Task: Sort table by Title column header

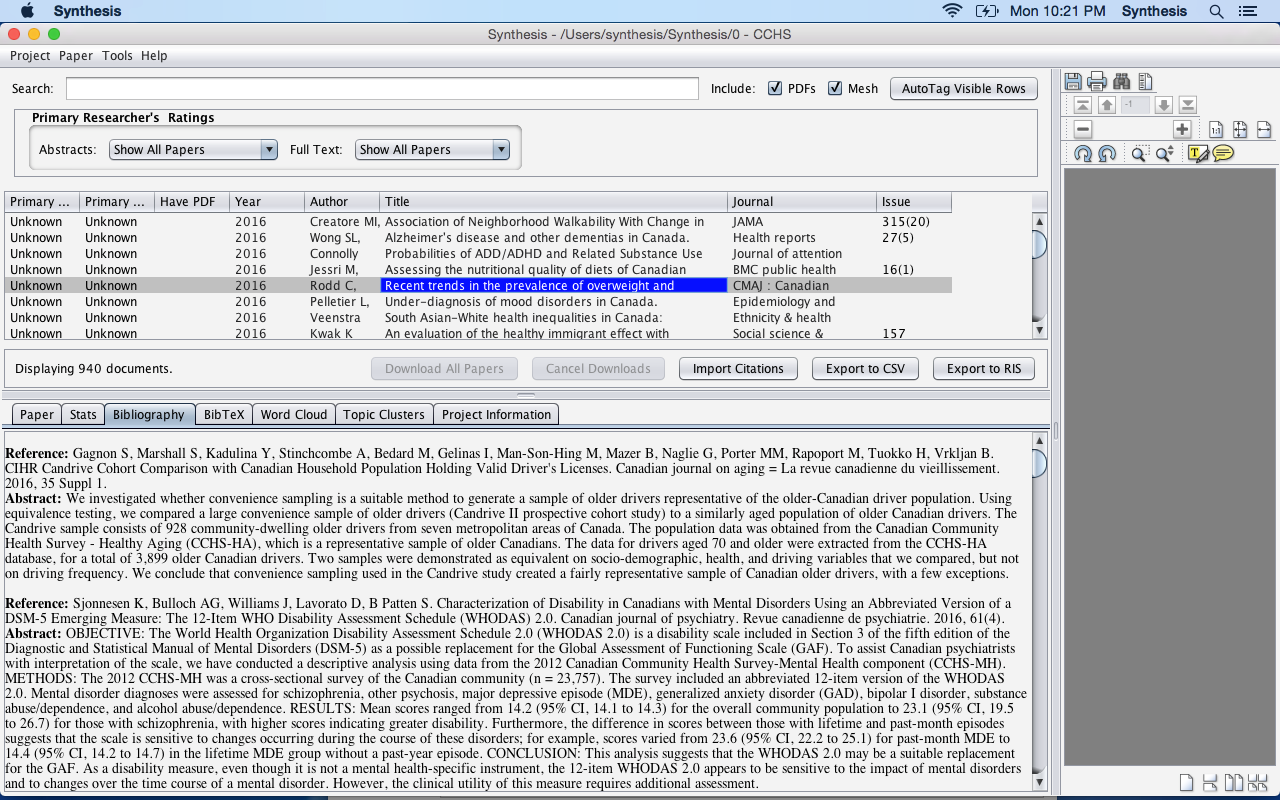Action: 553,201
